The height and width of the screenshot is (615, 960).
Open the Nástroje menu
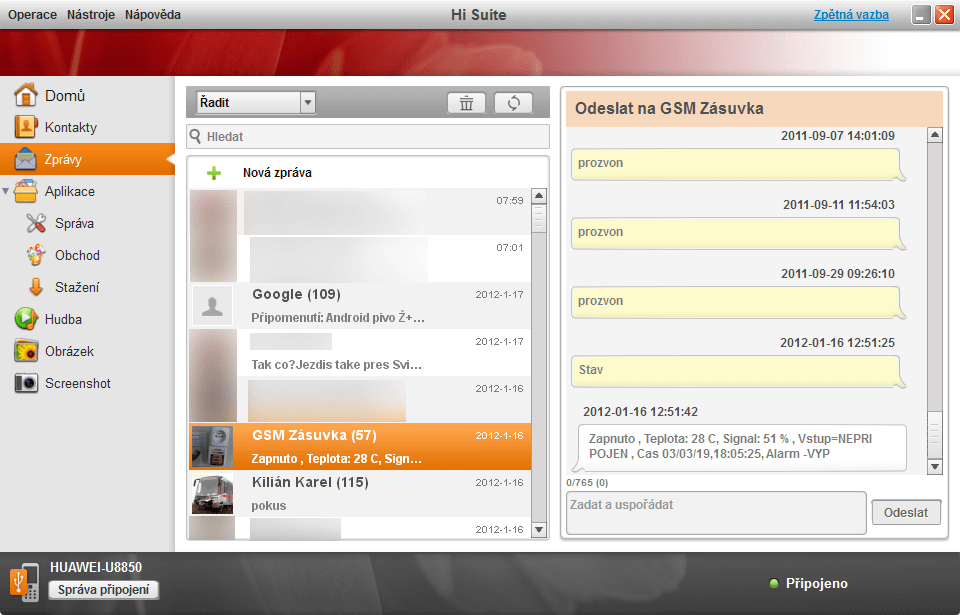(x=91, y=15)
